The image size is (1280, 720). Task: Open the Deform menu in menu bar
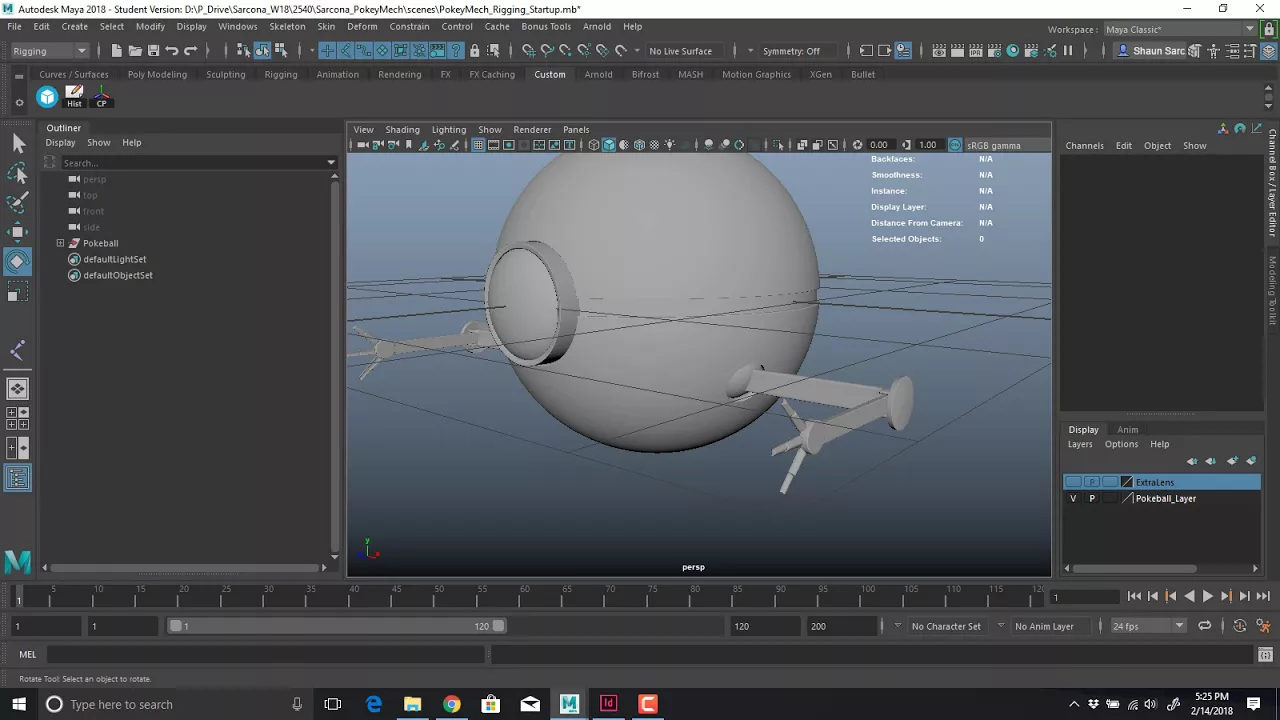pos(362,26)
